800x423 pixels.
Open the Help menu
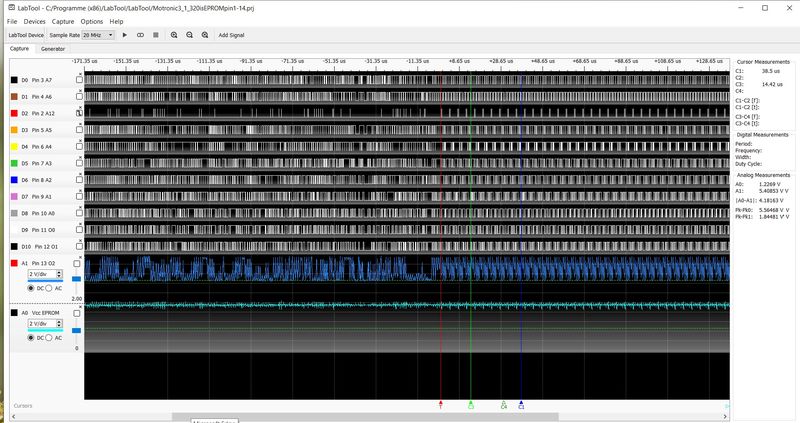[x=116, y=21]
